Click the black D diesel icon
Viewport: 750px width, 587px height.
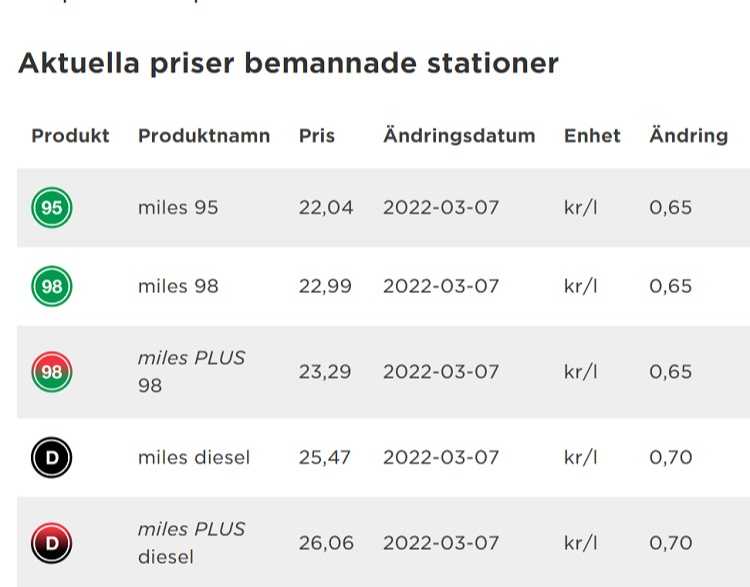(x=52, y=457)
